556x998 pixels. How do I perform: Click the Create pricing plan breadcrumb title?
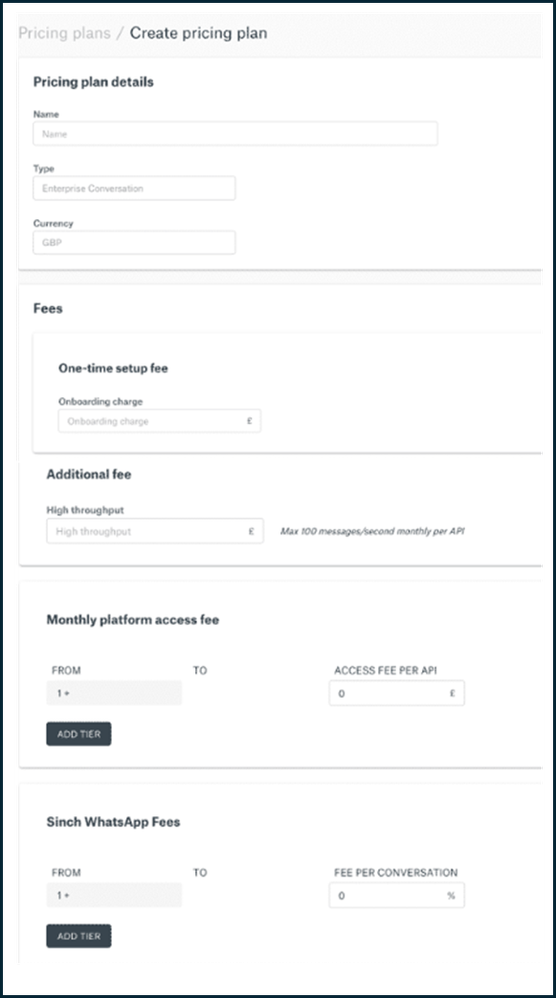pos(198,33)
